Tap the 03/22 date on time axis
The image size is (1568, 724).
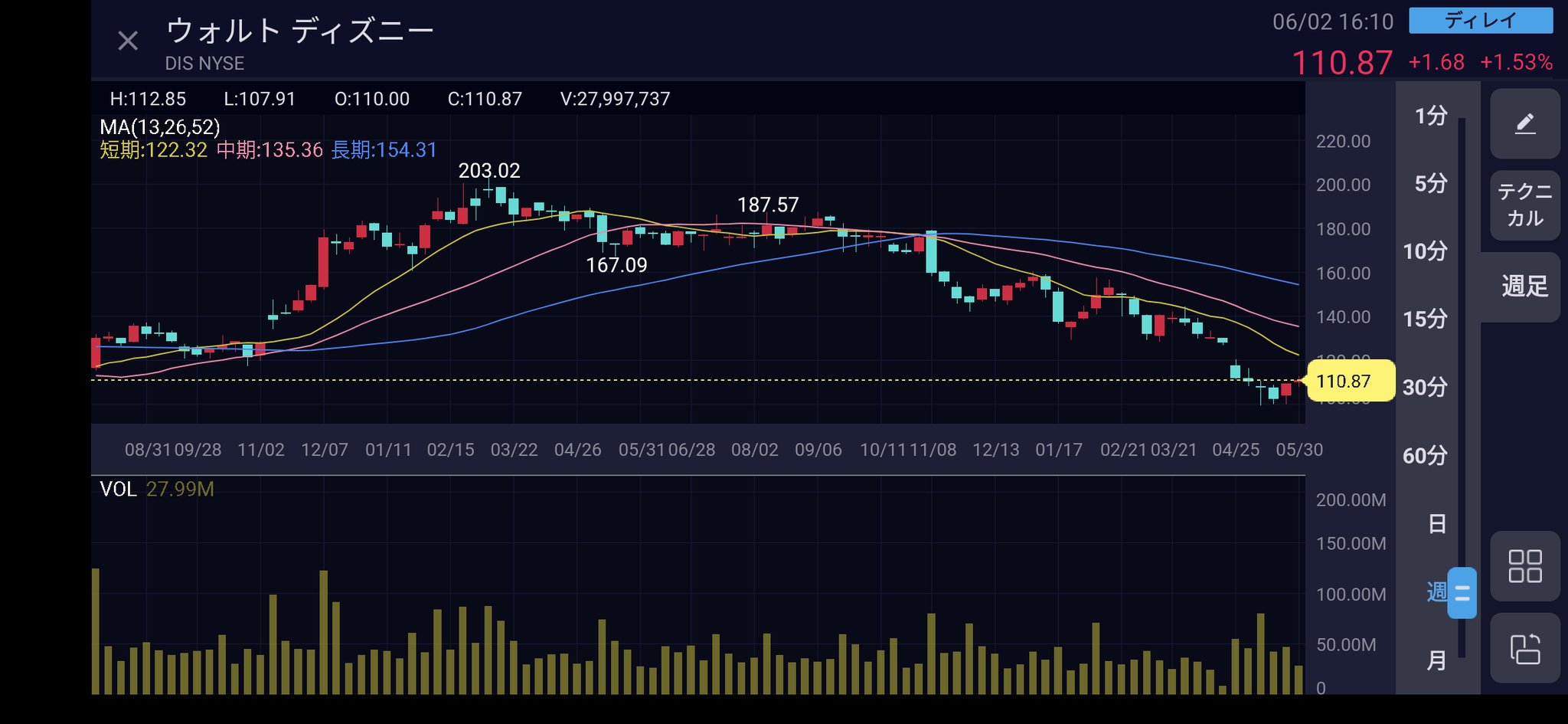point(514,450)
